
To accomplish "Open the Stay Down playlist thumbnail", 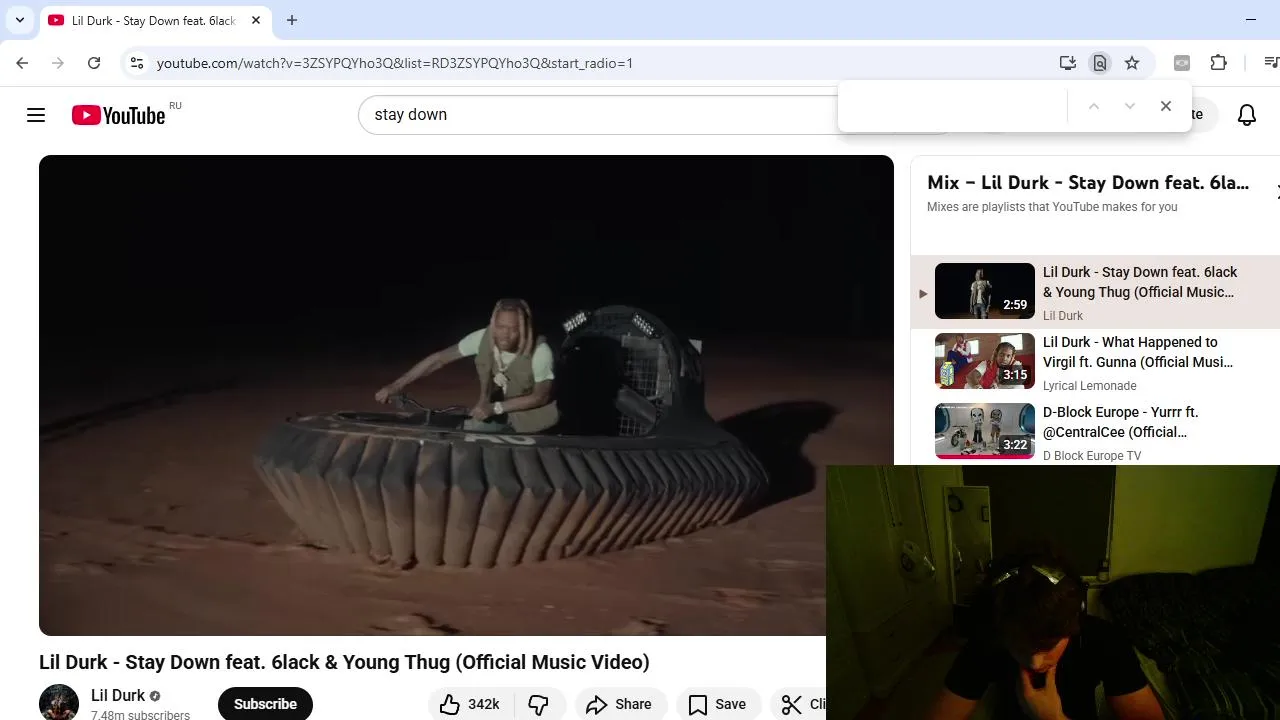I will pos(985,291).
